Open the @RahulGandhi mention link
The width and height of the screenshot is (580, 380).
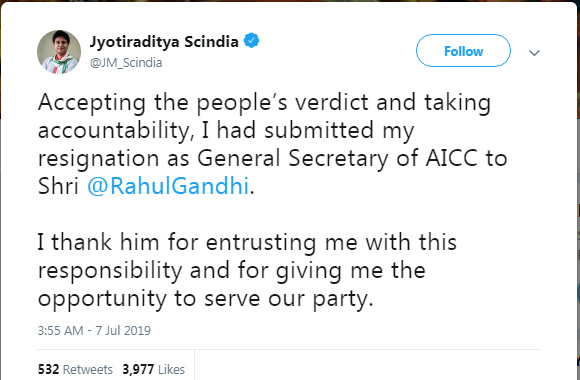point(168,186)
